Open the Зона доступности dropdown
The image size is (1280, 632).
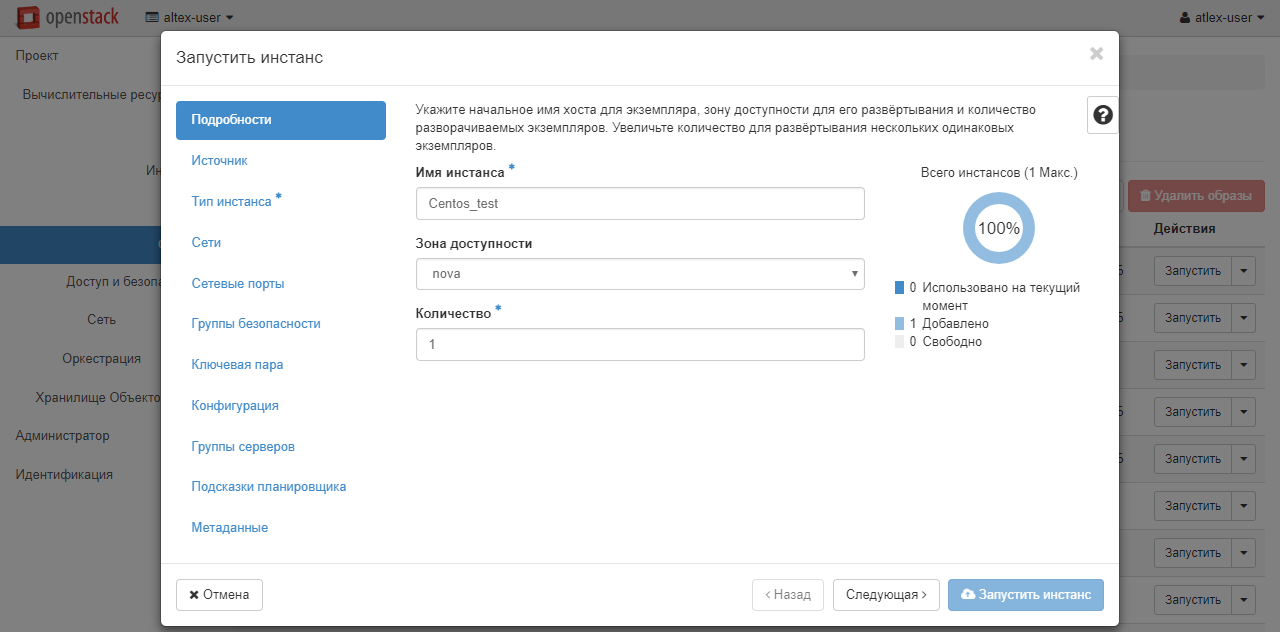(640, 274)
